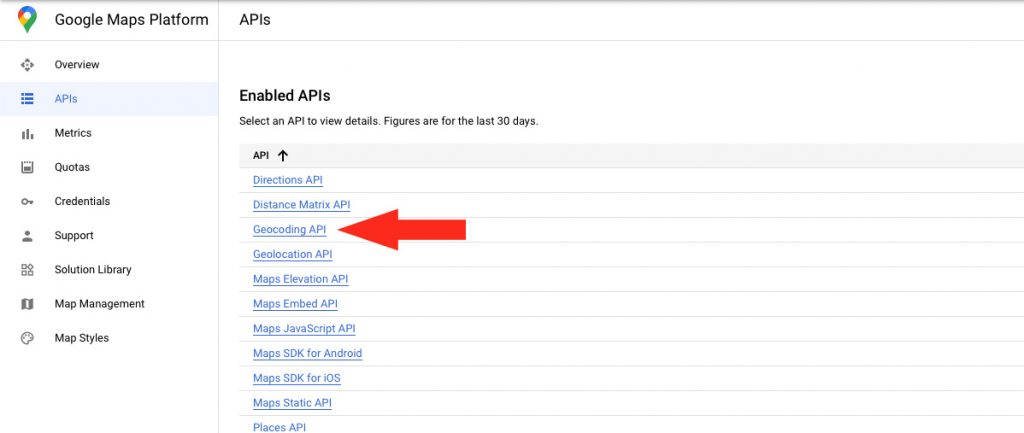Open the Geolocation API link
Viewport: 1024px width, 433px height.
coord(293,254)
